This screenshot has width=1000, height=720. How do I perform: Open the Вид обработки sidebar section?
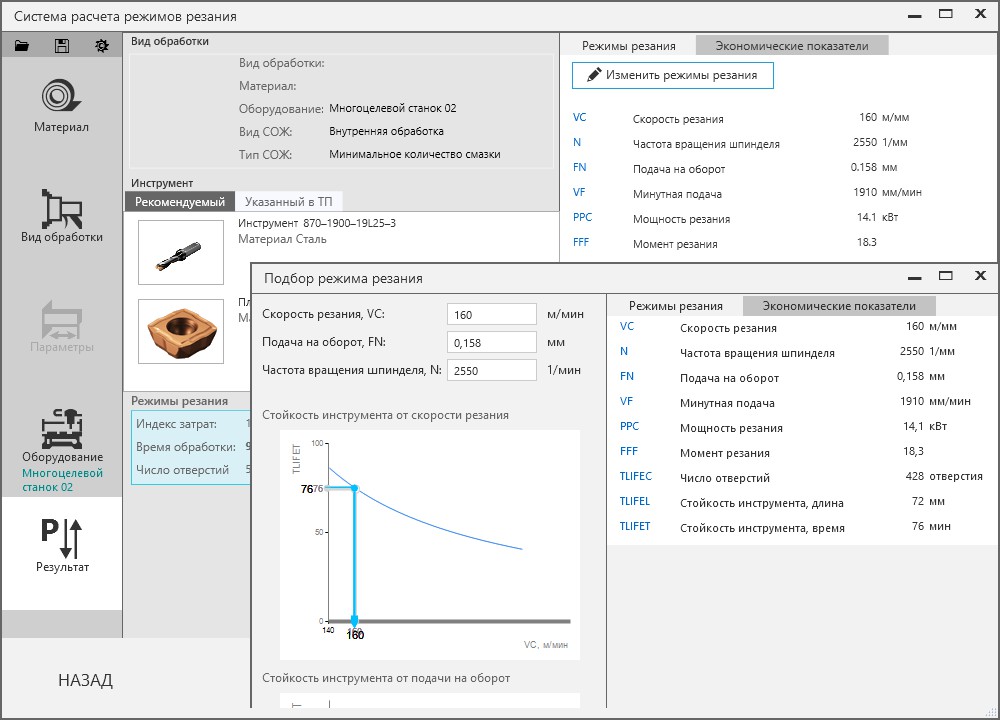[61, 209]
